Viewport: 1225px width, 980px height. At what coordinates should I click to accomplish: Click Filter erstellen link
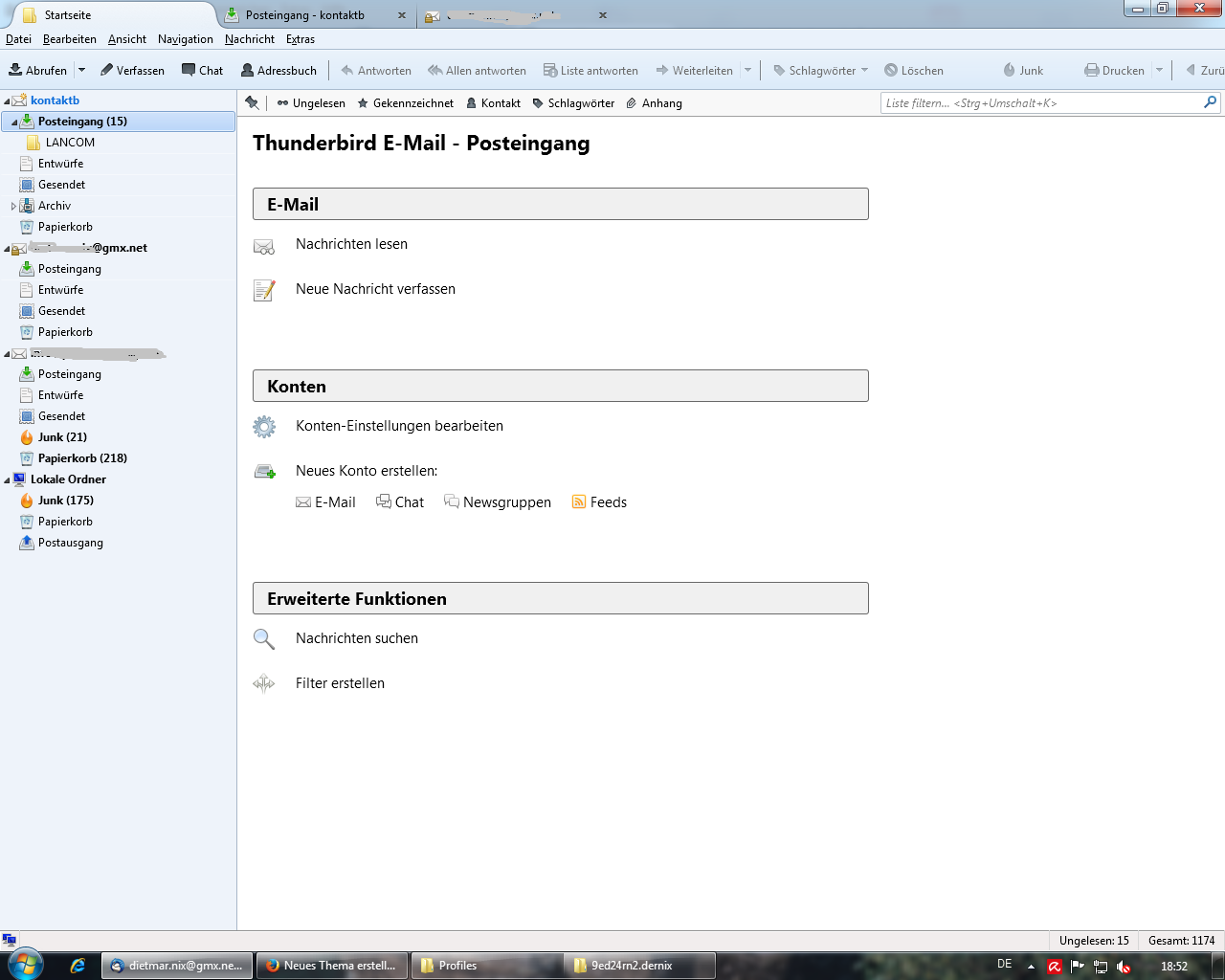click(x=340, y=683)
